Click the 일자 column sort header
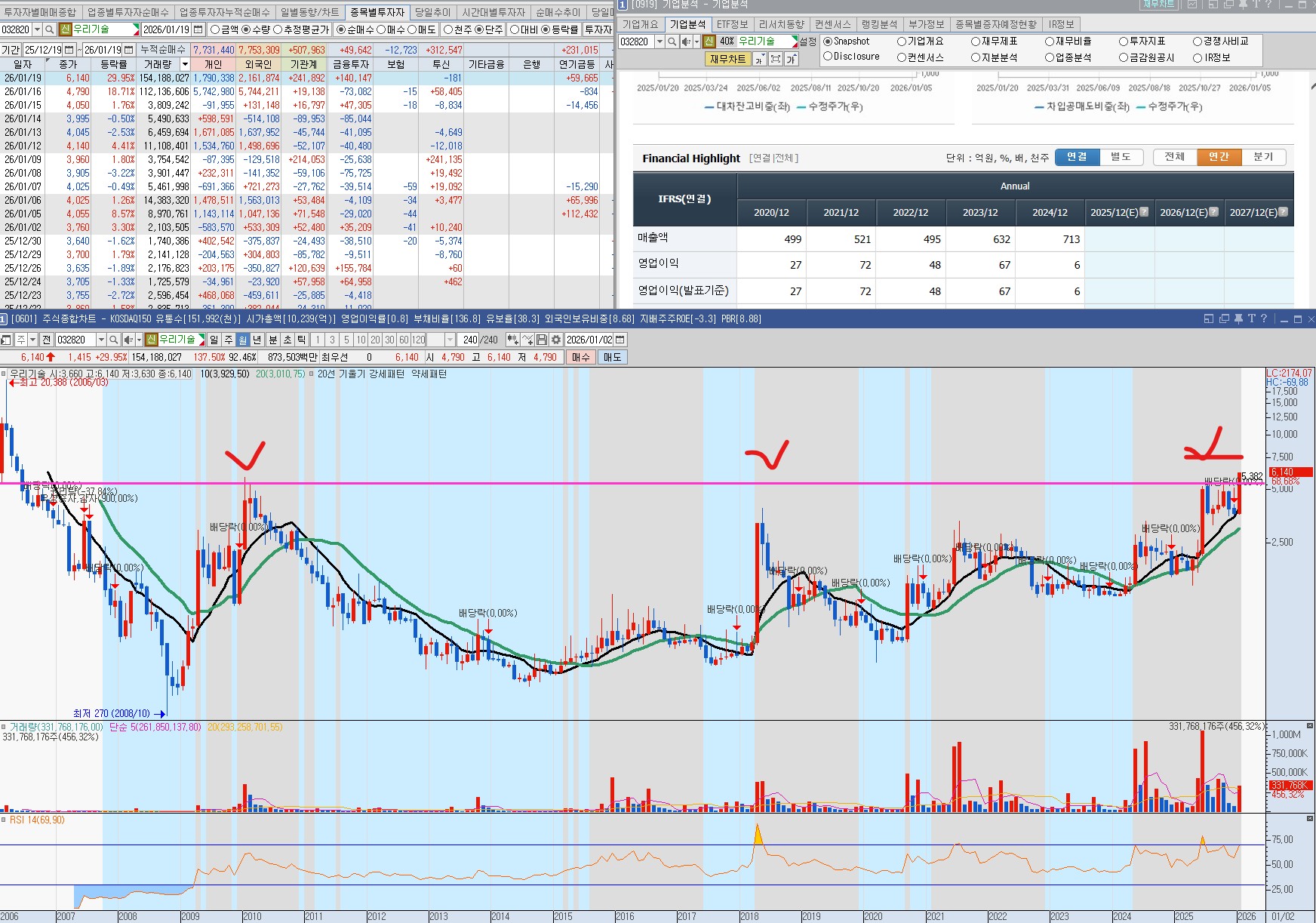1316x923 pixels. pyautogui.click(x=23, y=64)
